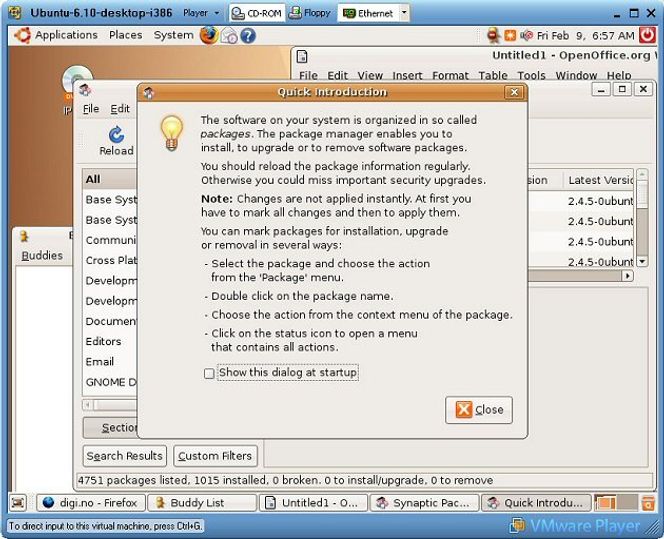Switch to the first workspace in switcher
664x539 pixels.
point(605,503)
